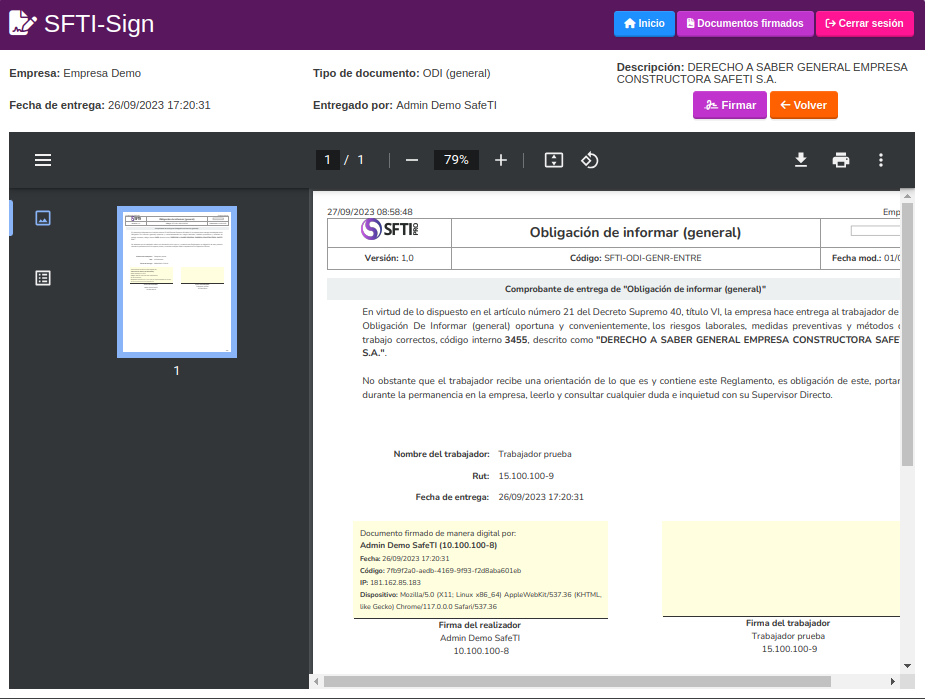Image resolution: width=925 pixels, height=699 pixels.
Task: Show page thumbnails view in sidebar
Action: (x=43, y=218)
